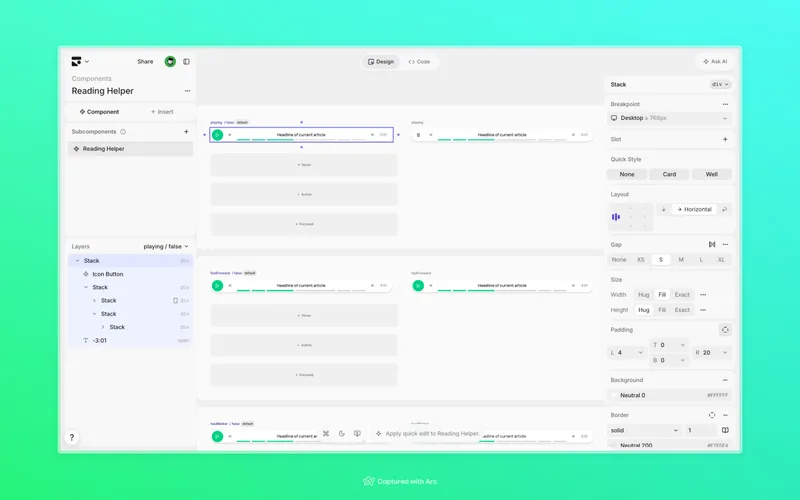Click the border position icon beside width
800x500 pixels.
(x=725, y=431)
